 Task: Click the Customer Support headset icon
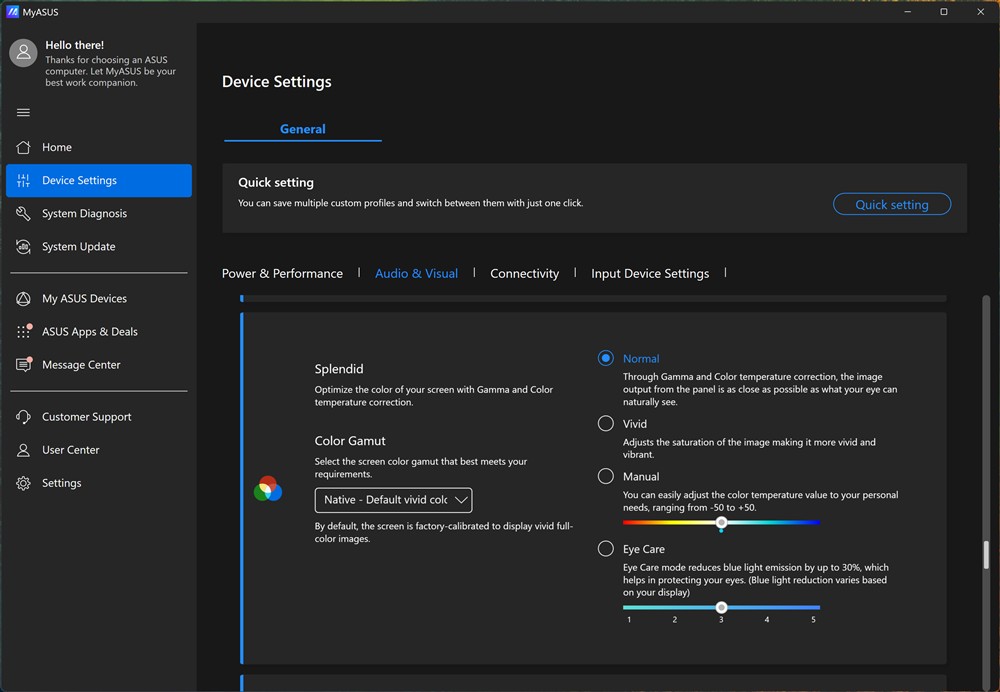pos(24,417)
